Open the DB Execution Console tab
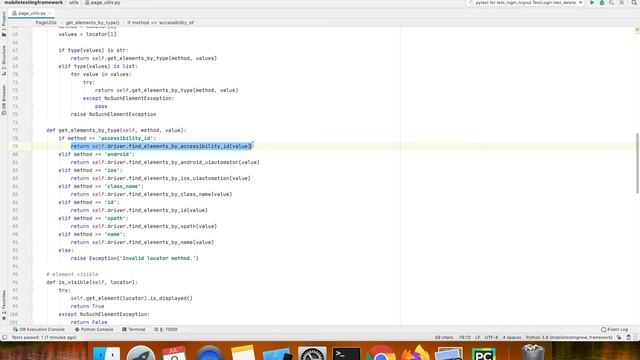The height and width of the screenshot is (360, 640). (x=39, y=329)
